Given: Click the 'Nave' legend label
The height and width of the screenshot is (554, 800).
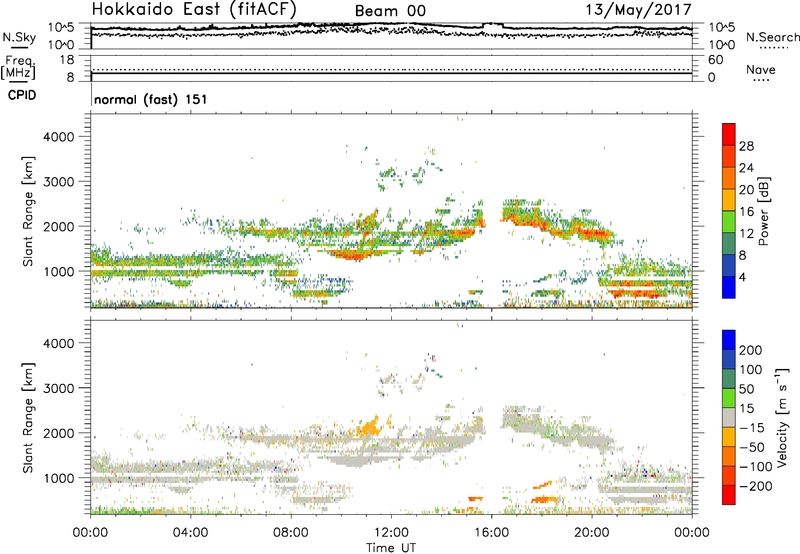Looking at the screenshot, I should coord(761,70).
